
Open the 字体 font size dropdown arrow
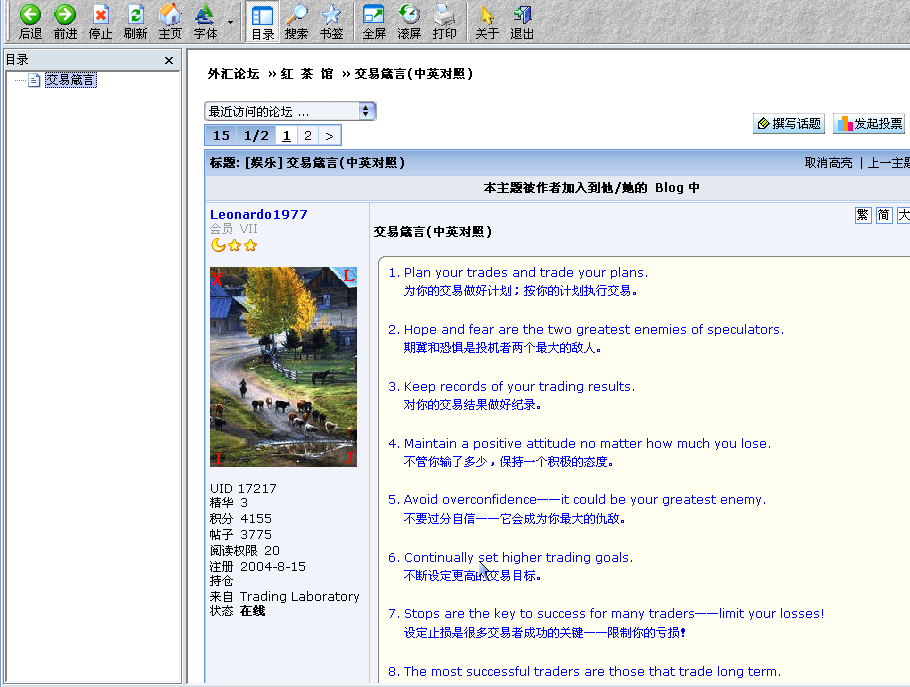point(230,22)
